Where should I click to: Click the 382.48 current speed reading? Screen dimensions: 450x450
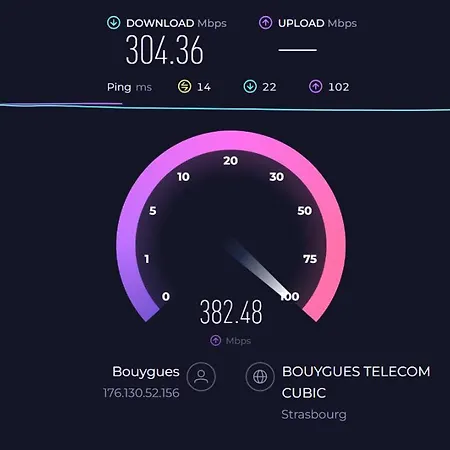tap(231, 312)
